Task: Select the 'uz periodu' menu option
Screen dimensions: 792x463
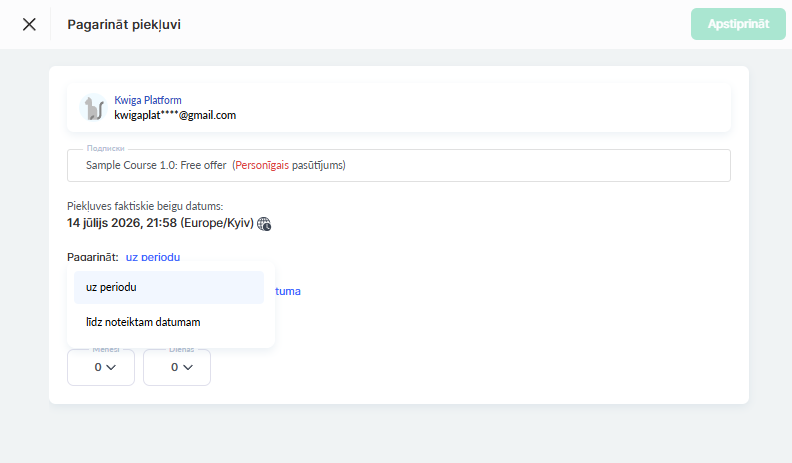Action: point(169,287)
